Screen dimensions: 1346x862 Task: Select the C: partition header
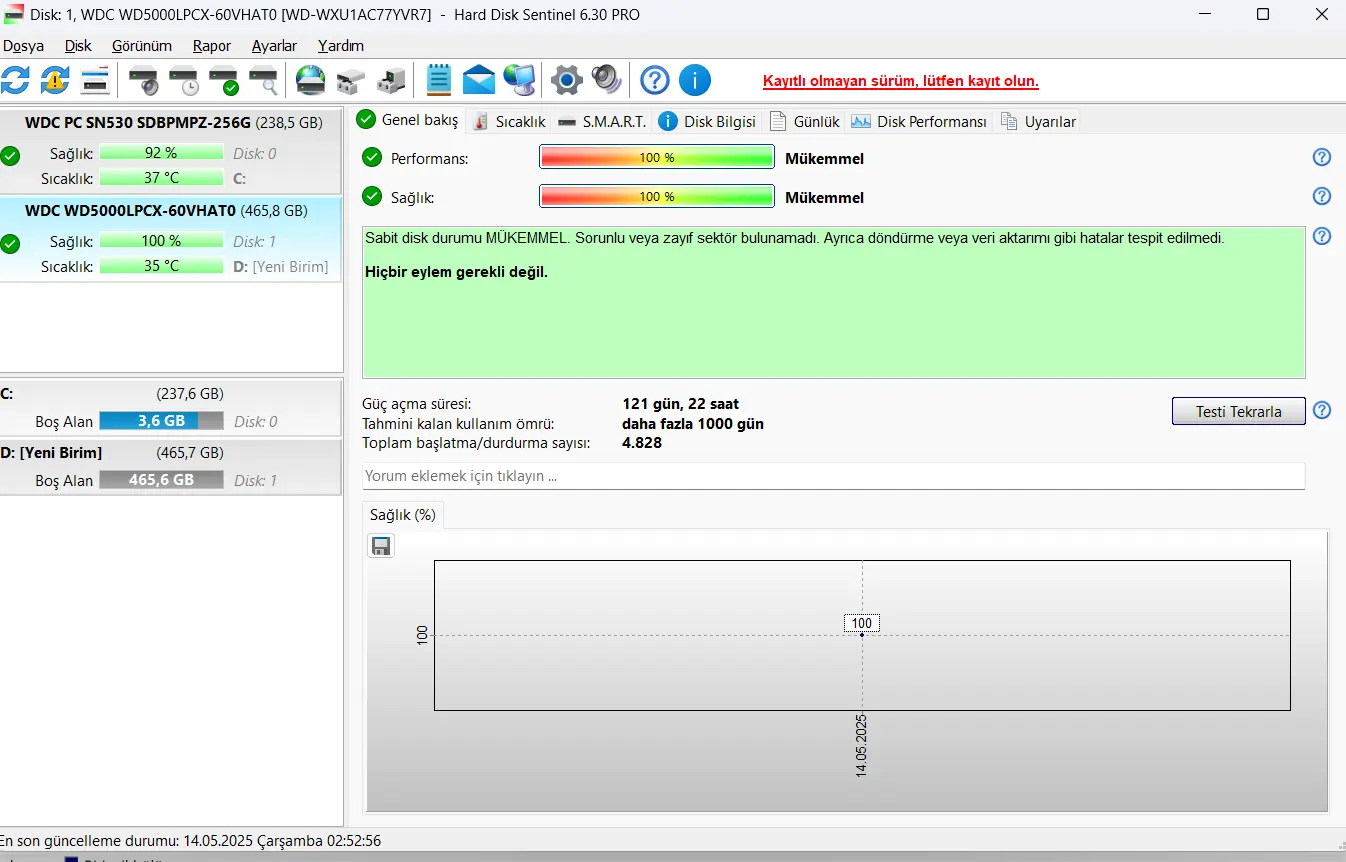coord(171,394)
